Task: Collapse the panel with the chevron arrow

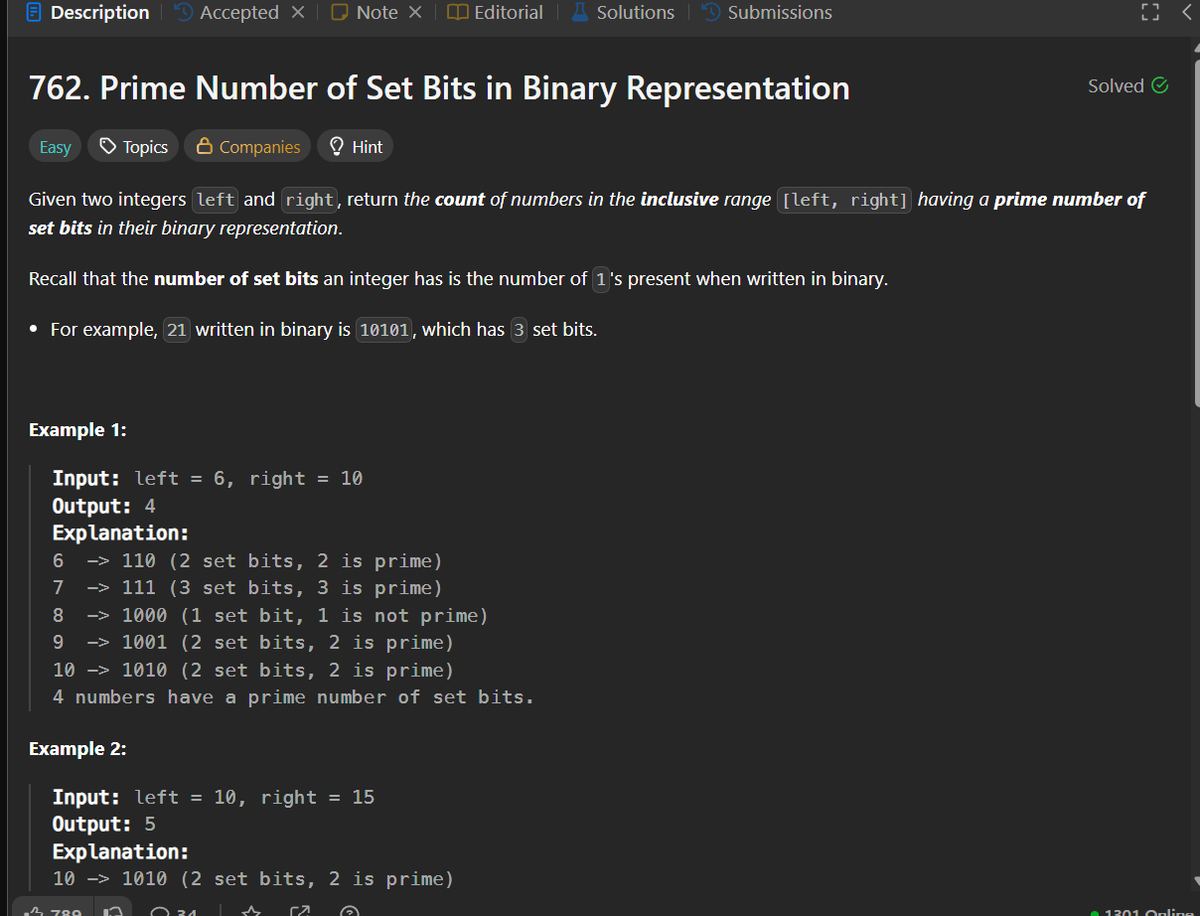Action: [1187, 13]
